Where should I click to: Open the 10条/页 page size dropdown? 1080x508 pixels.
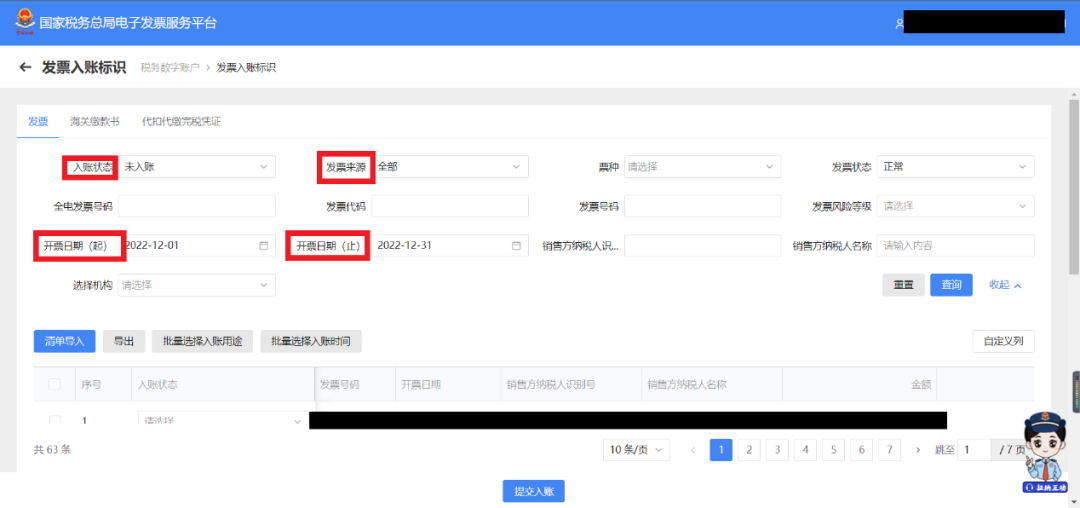[636, 450]
